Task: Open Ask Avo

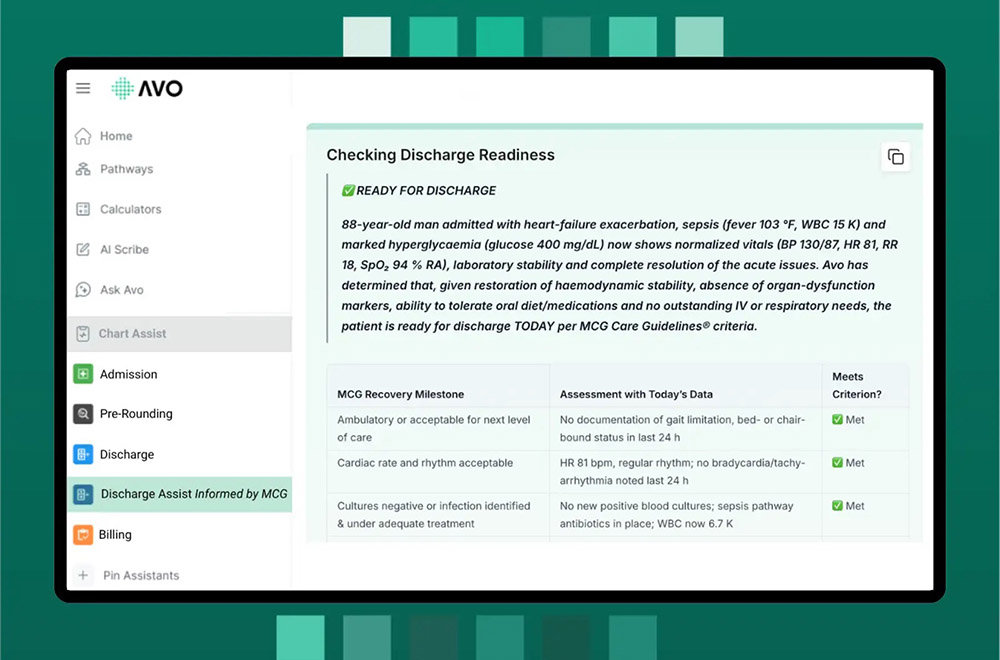Action: coord(122,290)
